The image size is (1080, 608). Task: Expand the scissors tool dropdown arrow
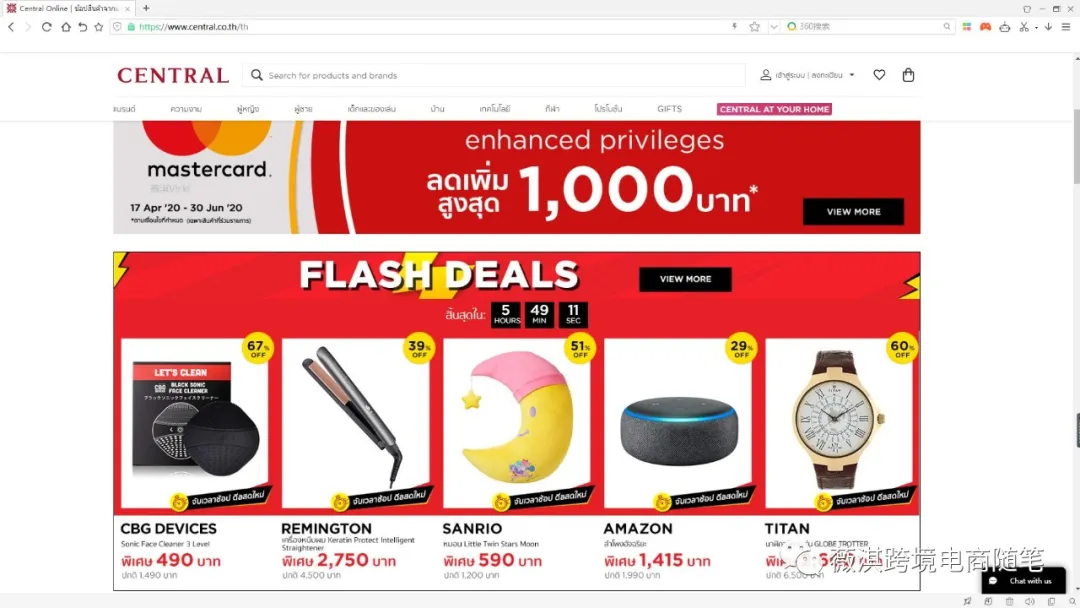pos(1036,28)
